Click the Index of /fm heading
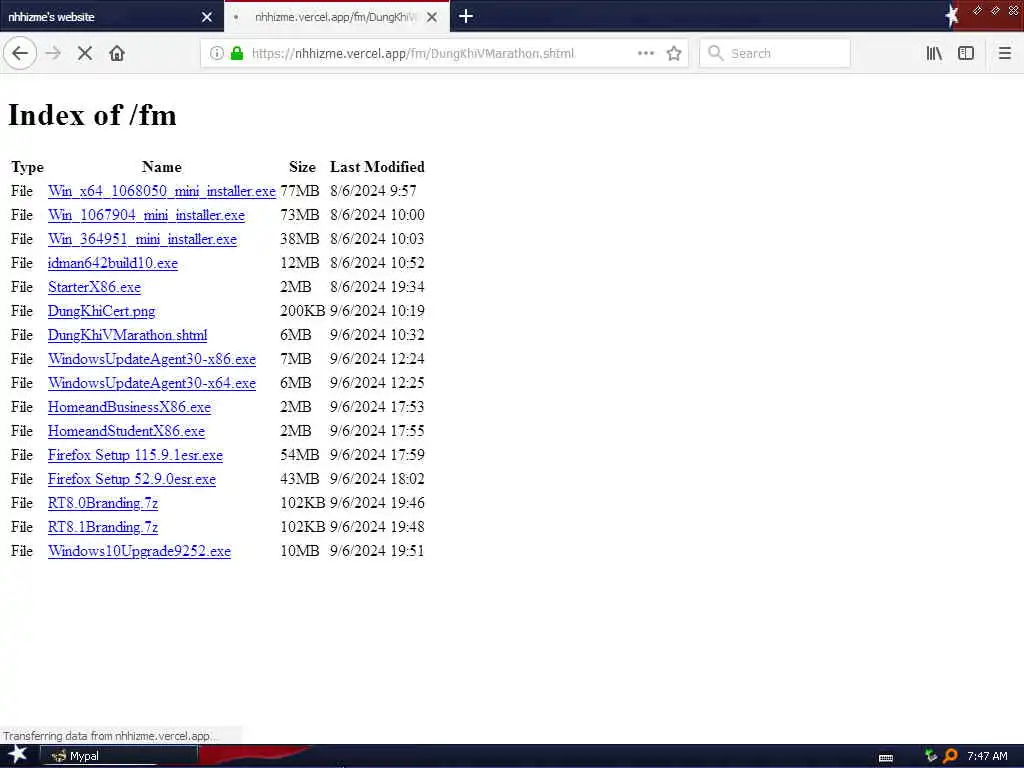 92,115
